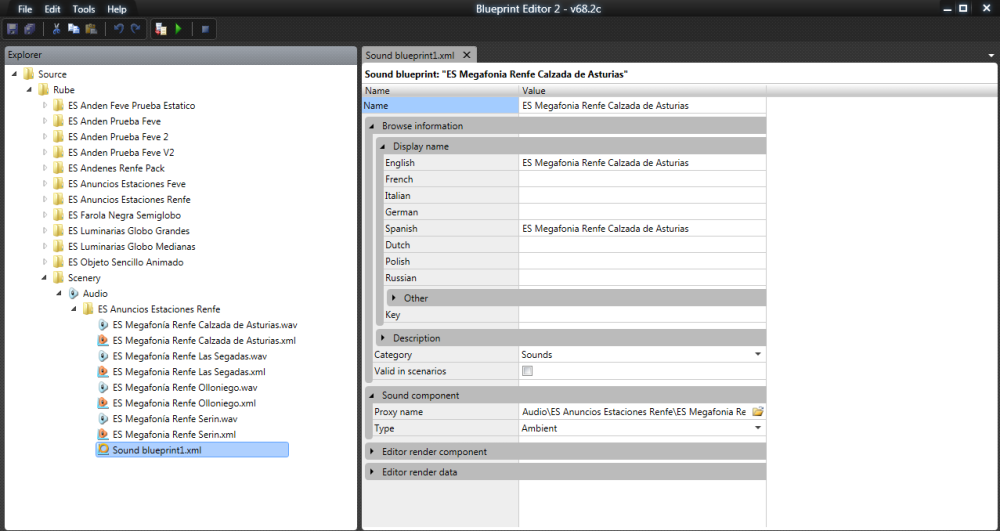
Task: Collapse the Browse information section
Action: pyautogui.click(x=372, y=126)
